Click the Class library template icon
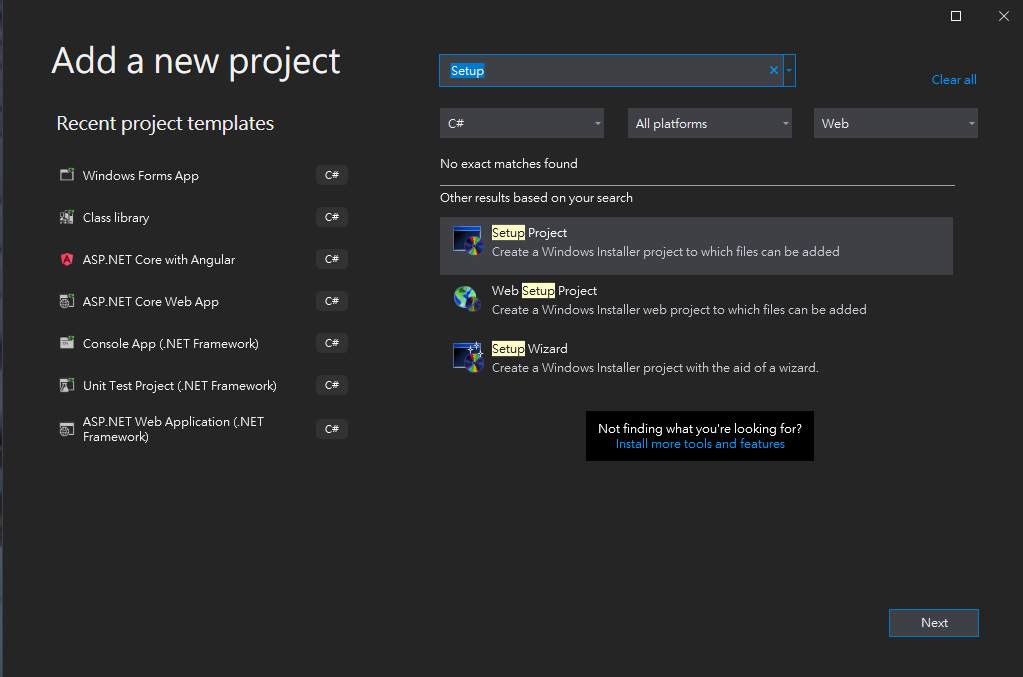Image resolution: width=1023 pixels, height=677 pixels. [67, 217]
